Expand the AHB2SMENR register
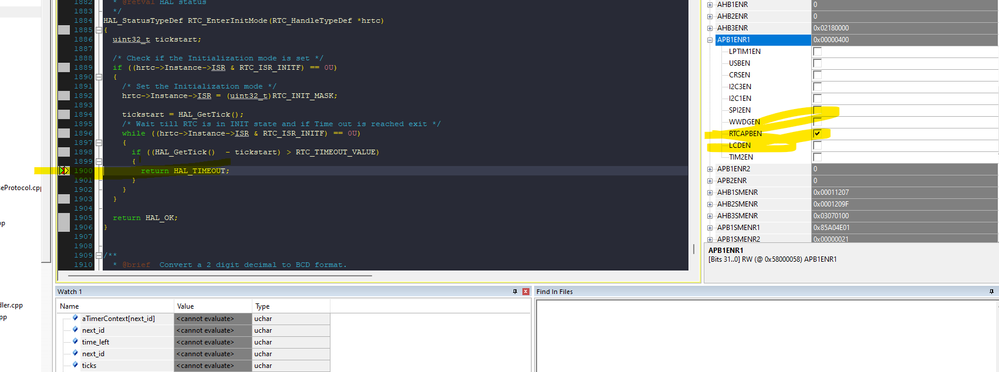 point(710,204)
